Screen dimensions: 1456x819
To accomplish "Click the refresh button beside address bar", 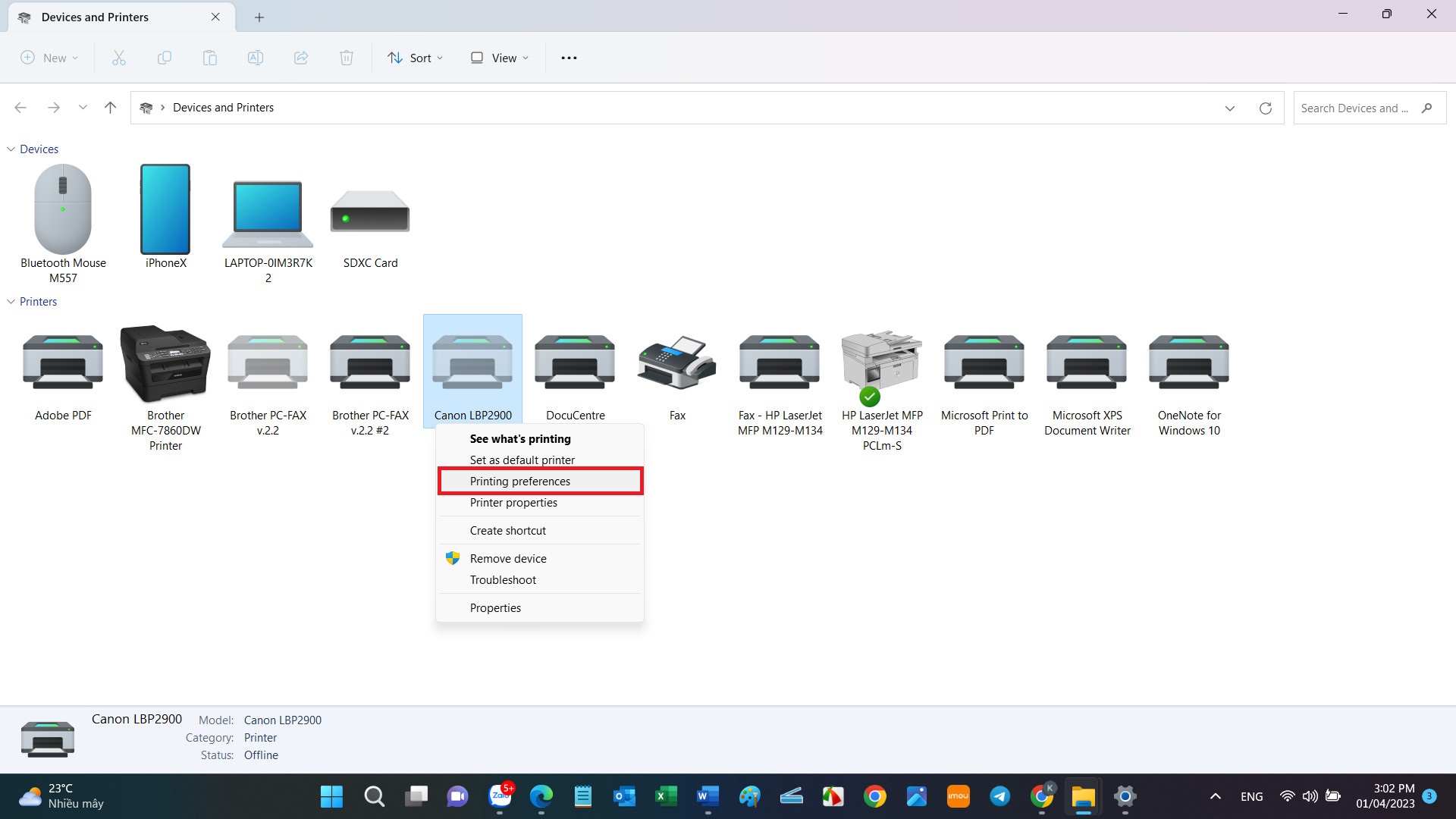I will click(x=1265, y=108).
